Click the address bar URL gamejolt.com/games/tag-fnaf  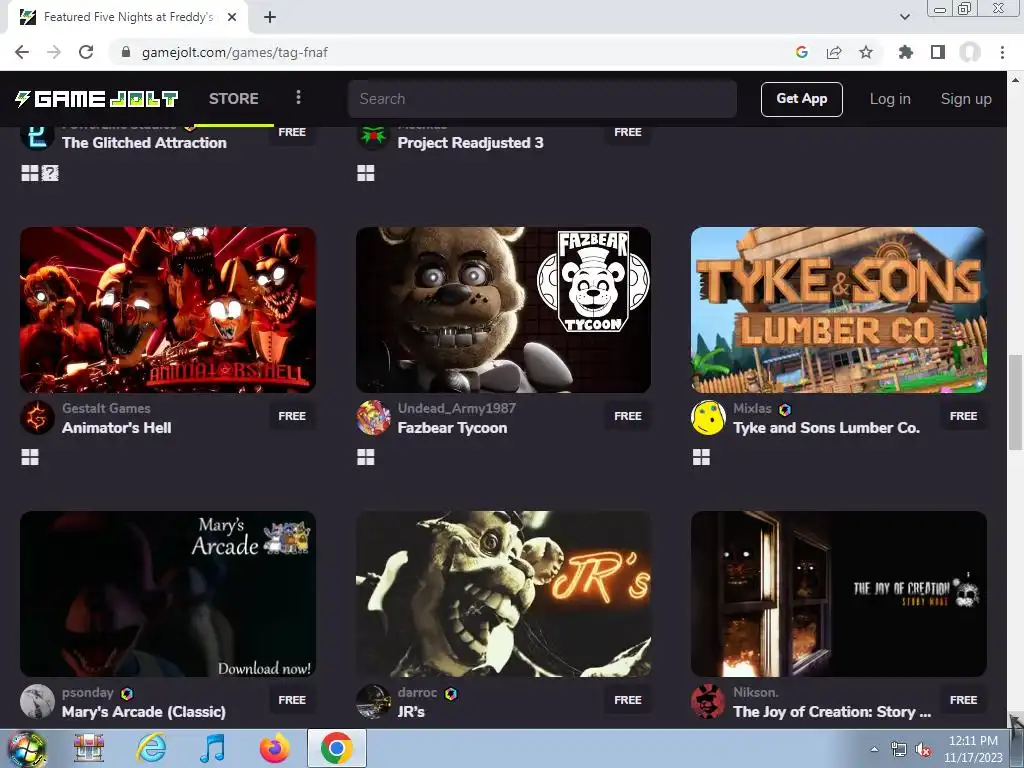coord(234,52)
